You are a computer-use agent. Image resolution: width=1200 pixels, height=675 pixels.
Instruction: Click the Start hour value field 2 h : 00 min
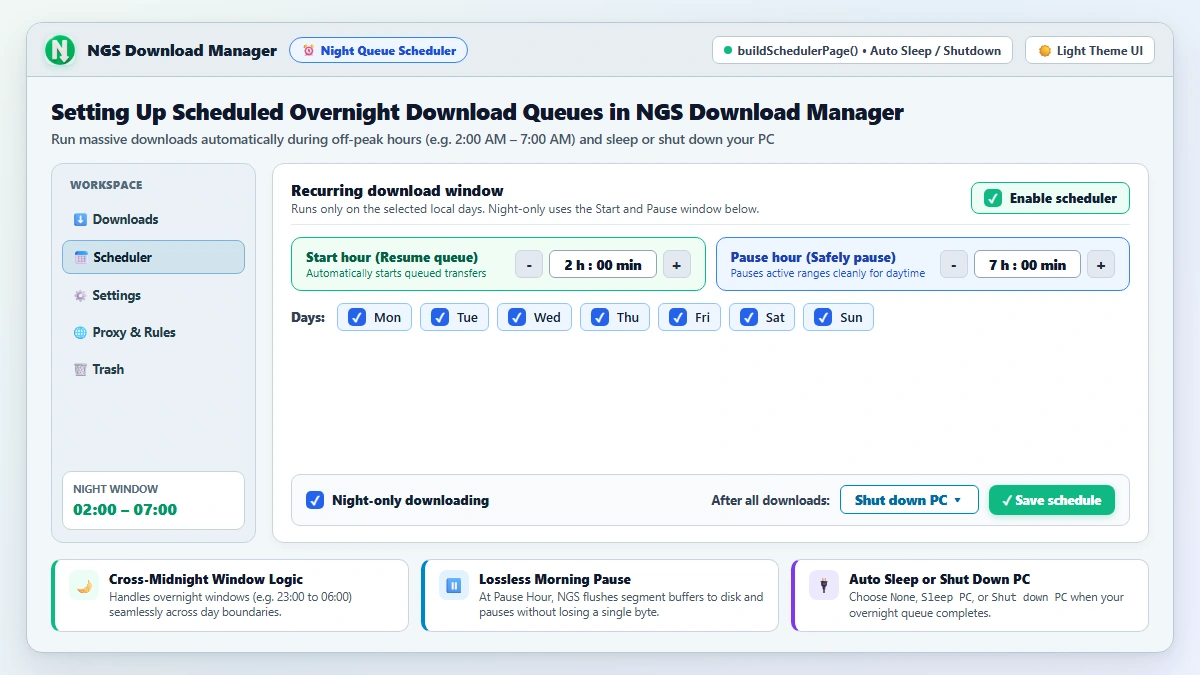(x=603, y=264)
